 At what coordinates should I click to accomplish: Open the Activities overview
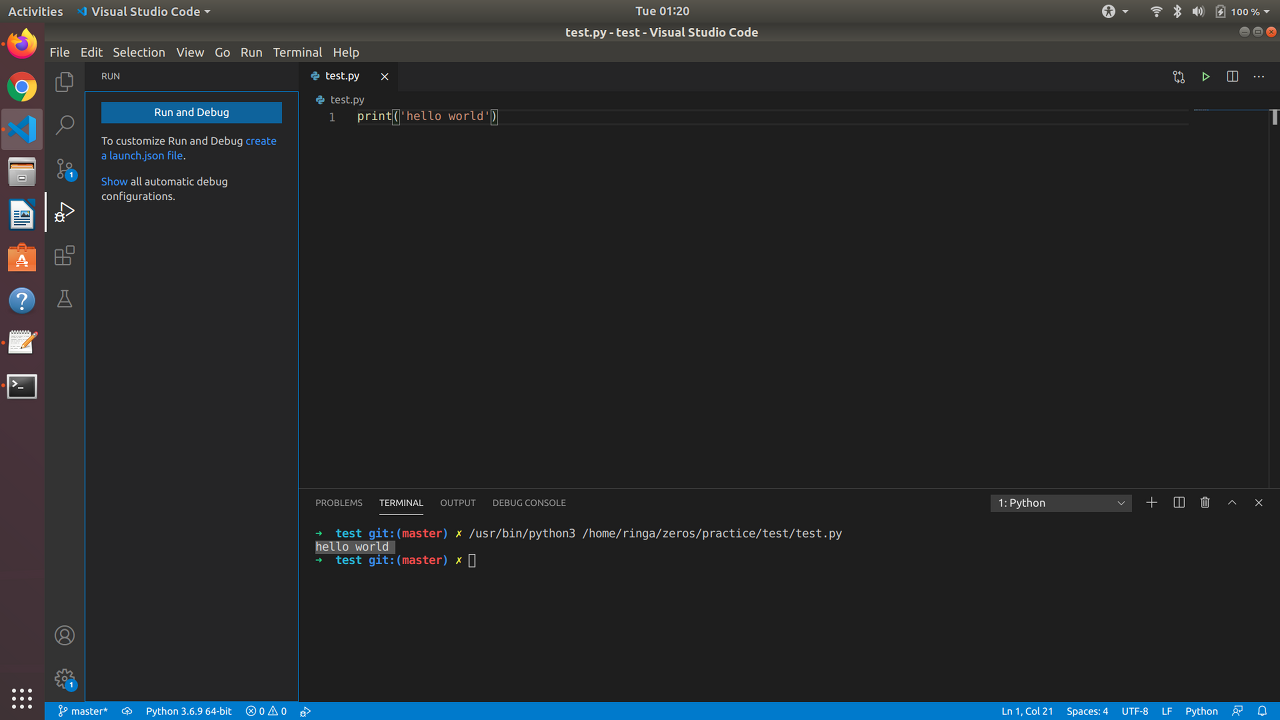pos(35,11)
